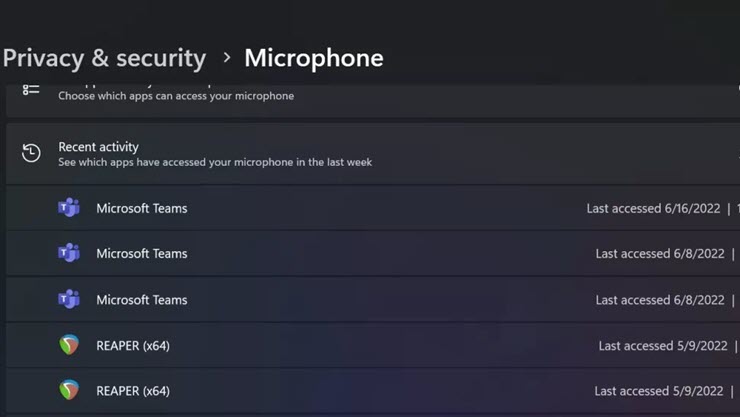Select the second Microsoft Teams entry label

coord(141,254)
